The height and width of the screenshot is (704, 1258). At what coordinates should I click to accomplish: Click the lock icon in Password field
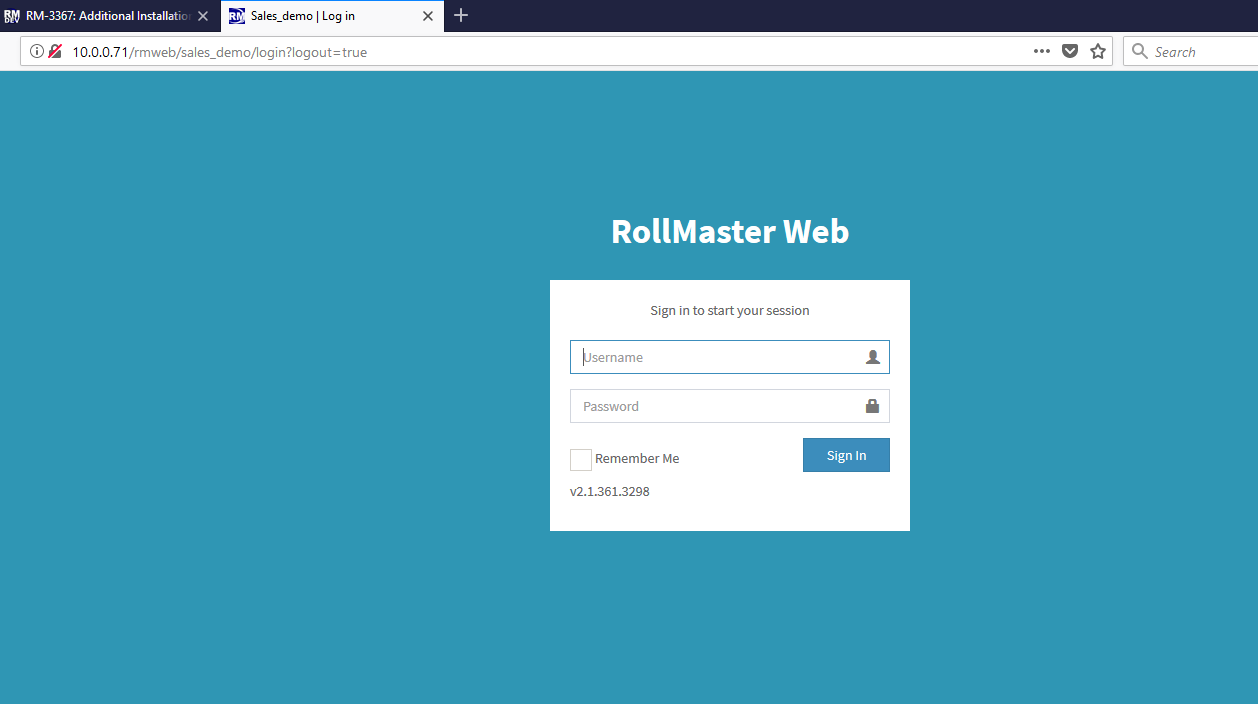[x=872, y=406]
